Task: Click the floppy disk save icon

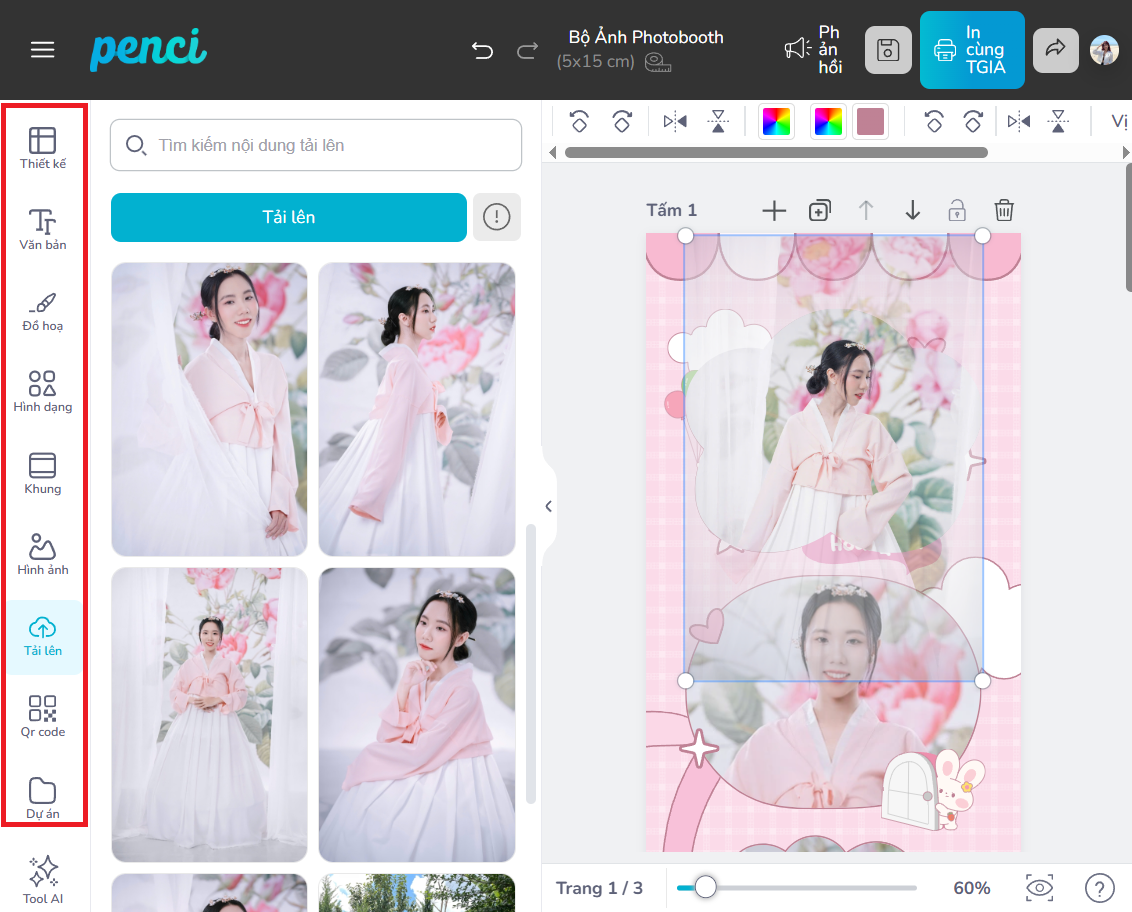Action: click(887, 50)
